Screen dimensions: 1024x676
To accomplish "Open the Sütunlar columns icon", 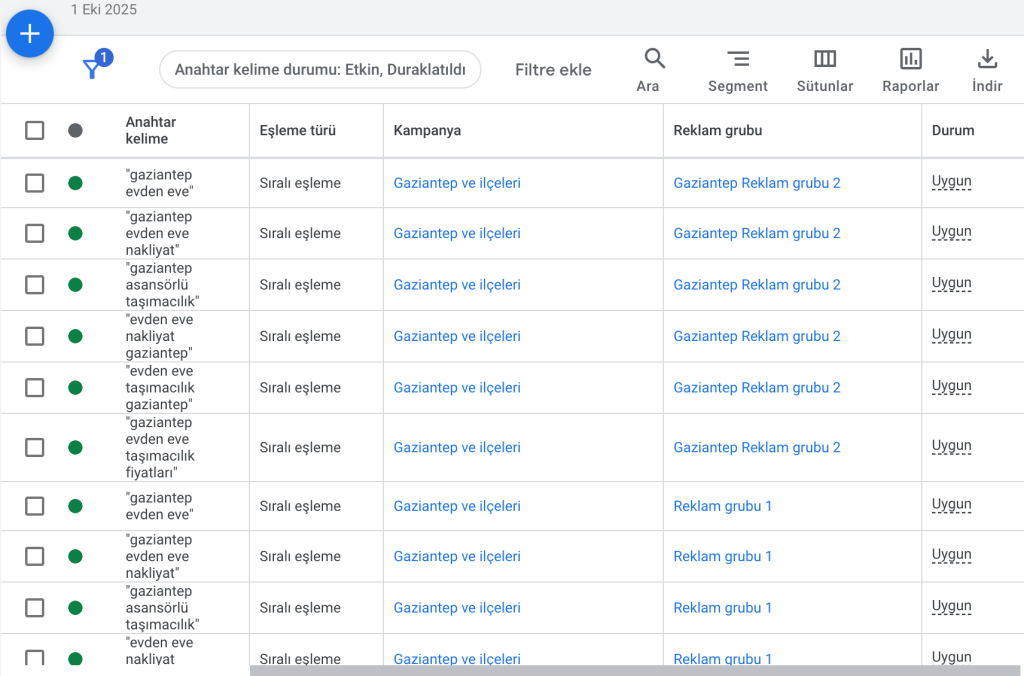I will click(825, 59).
